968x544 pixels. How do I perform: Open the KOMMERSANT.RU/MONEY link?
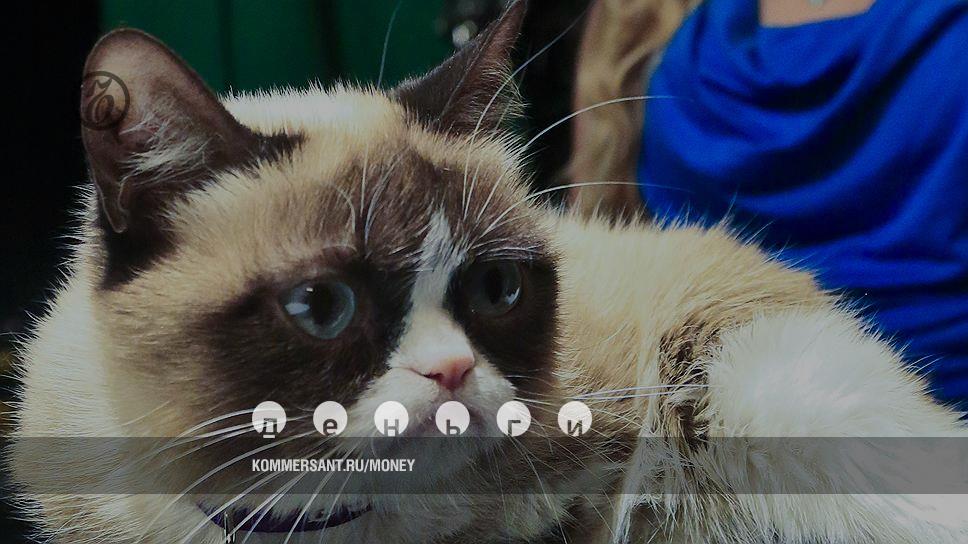333,465
